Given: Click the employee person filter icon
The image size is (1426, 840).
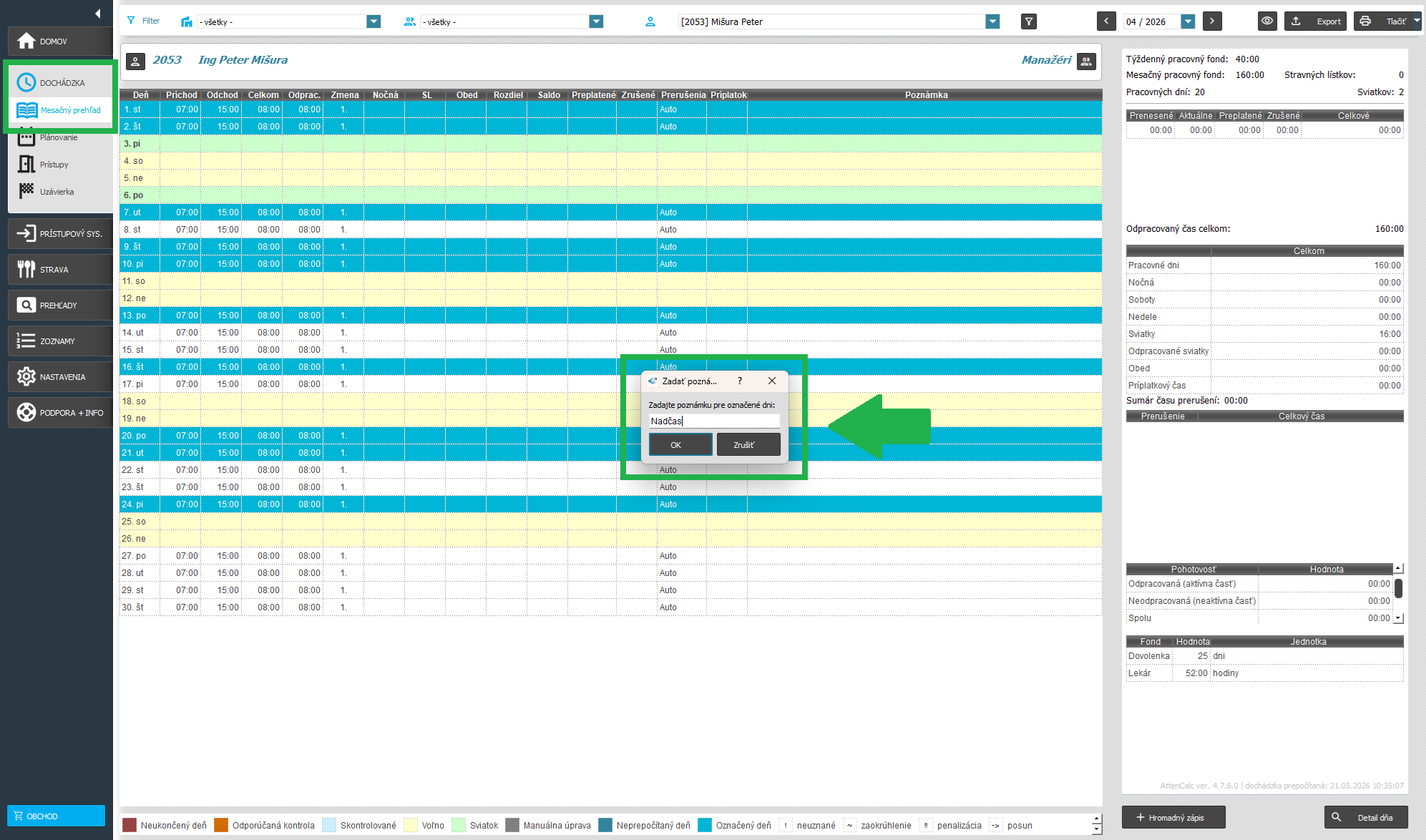Looking at the screenshot, I should [650, 21].
